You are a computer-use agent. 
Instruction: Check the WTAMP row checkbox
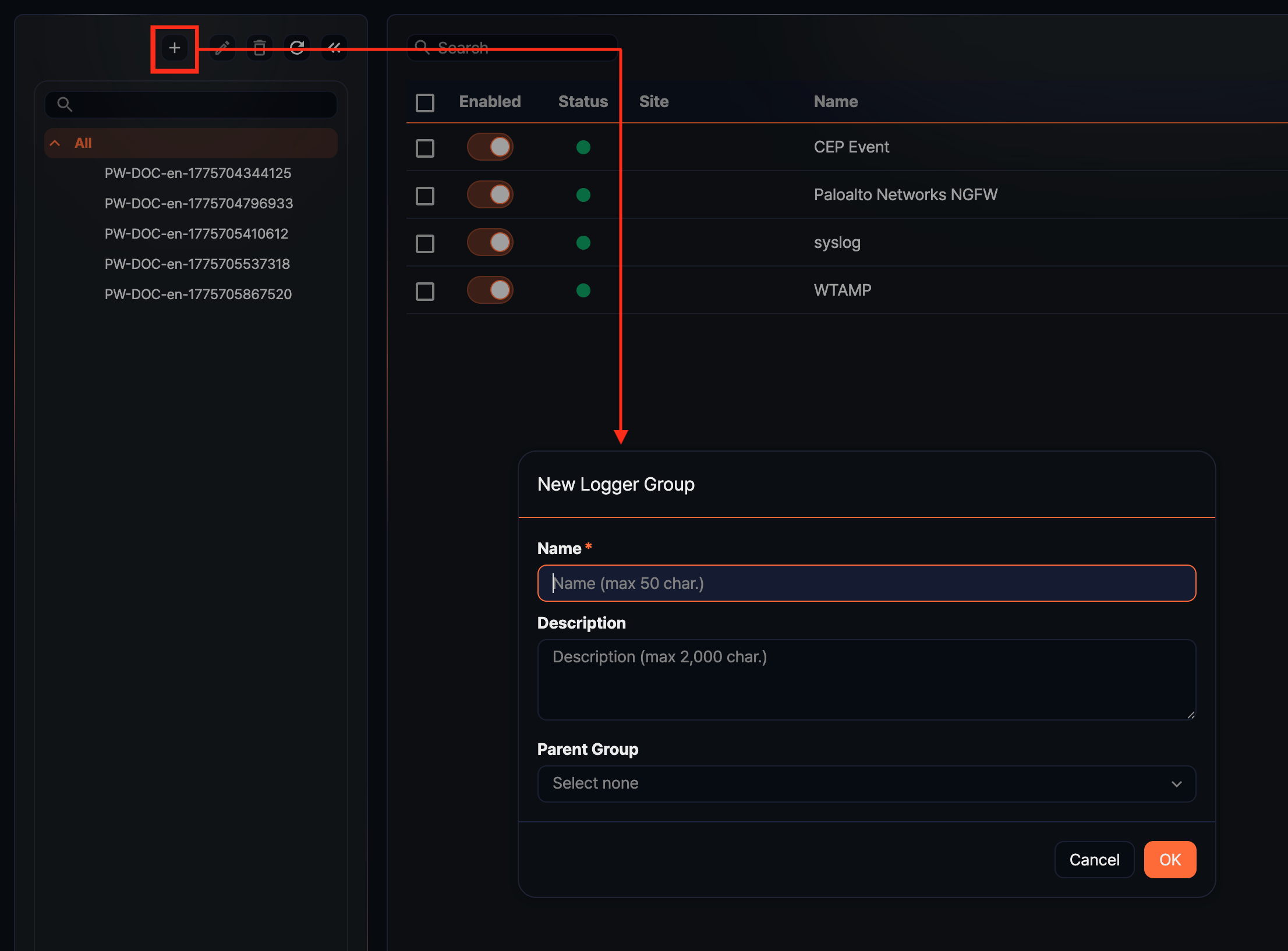(x=425, y=291)
